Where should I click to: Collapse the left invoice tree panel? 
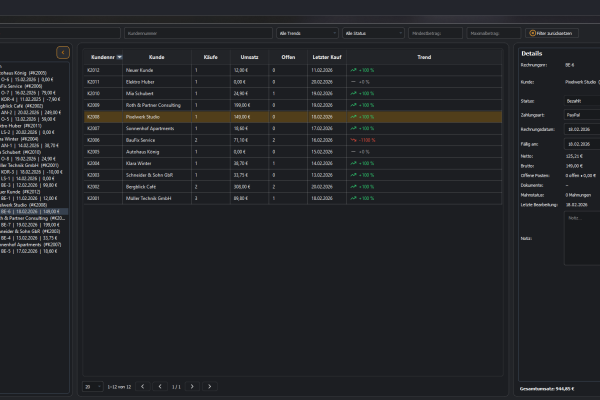[x=63, y=52]
